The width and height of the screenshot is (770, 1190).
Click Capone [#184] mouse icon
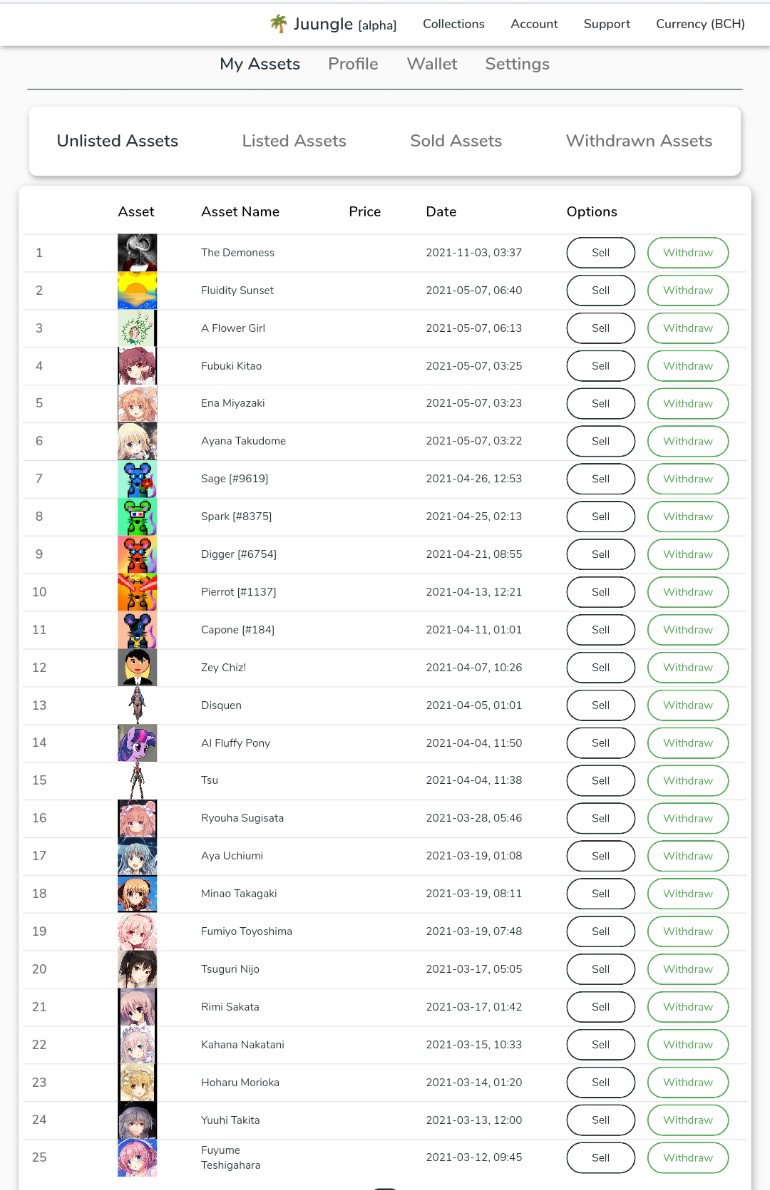[137, 630]
